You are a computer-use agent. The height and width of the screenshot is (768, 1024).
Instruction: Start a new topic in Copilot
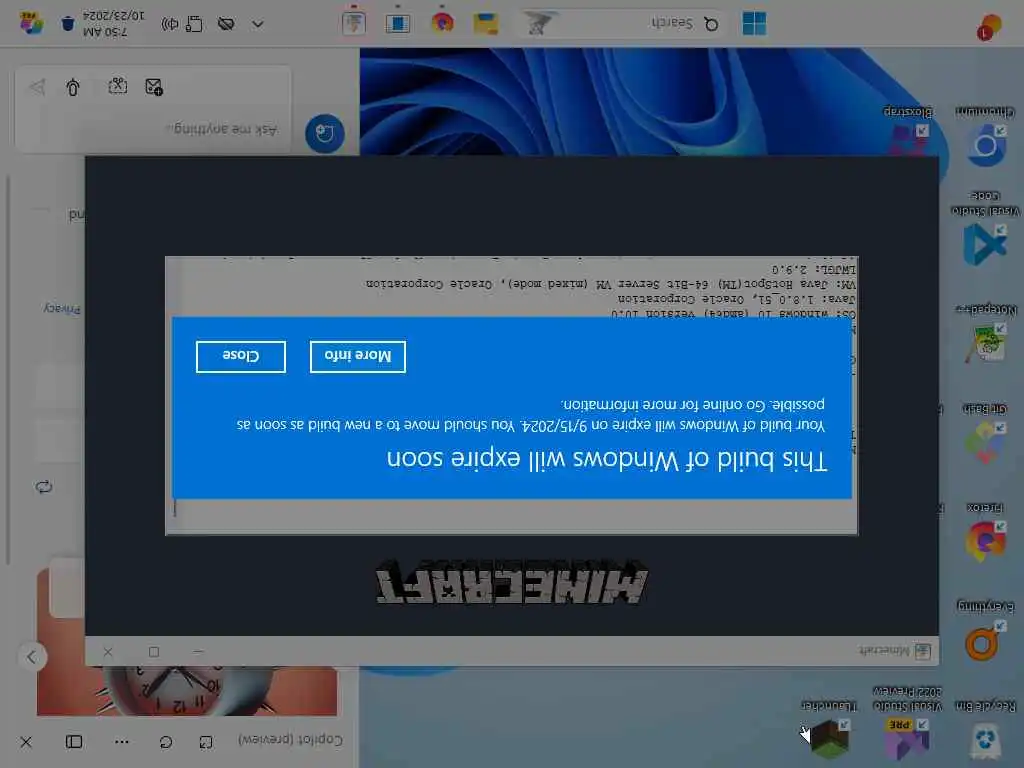325,133
